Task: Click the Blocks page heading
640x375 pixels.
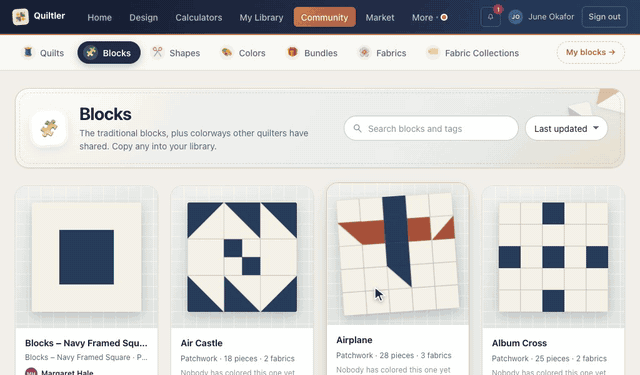Action: pos(105,114)
